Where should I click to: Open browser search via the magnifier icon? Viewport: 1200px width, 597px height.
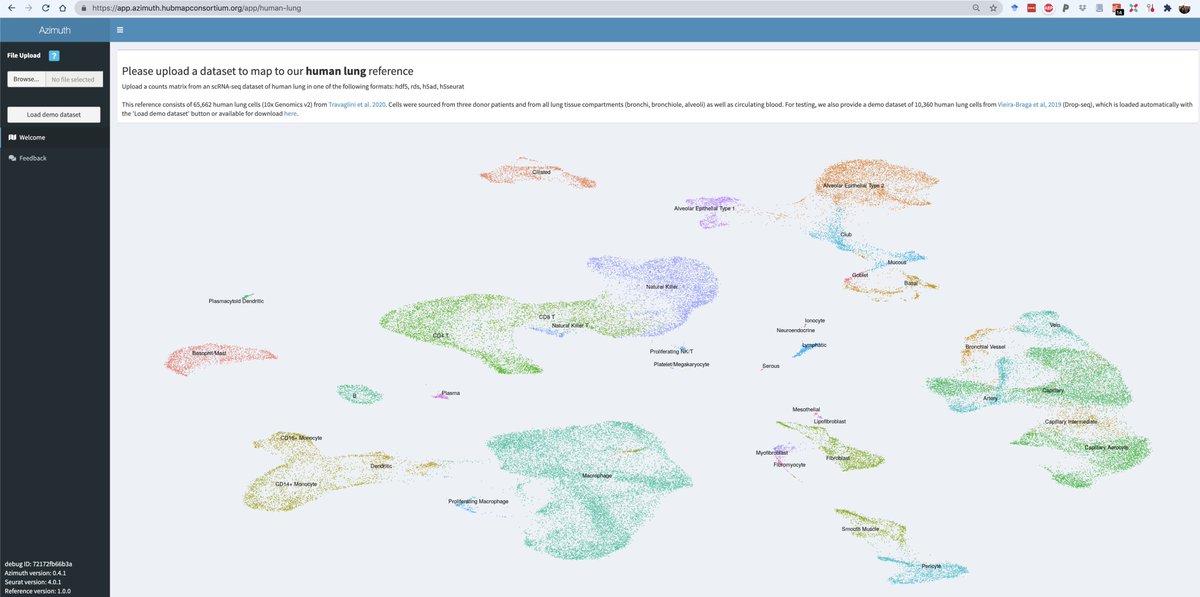(974, 7)
